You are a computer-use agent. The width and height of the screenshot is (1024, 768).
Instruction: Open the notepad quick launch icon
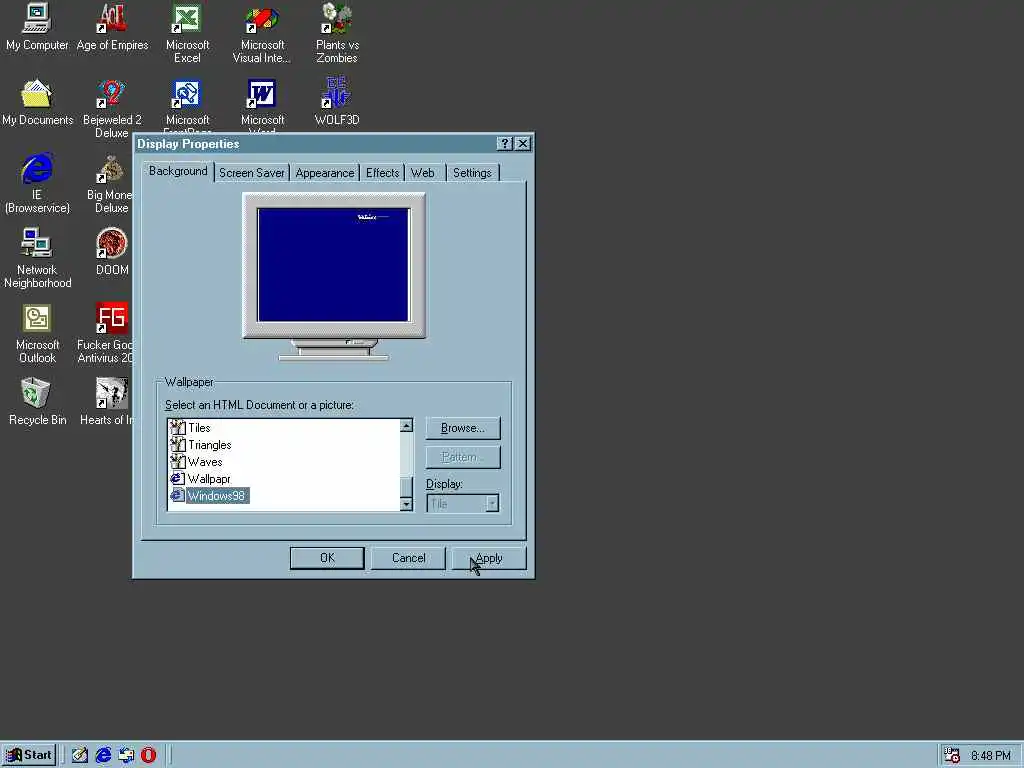80,755
